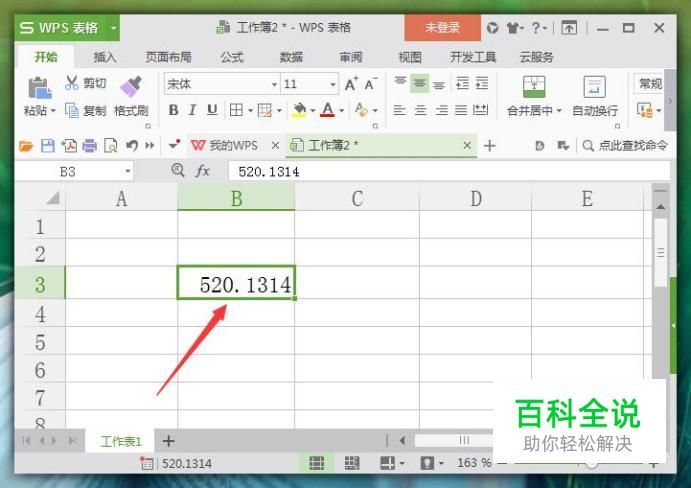This screenshot has height=488, width=691.
Task: Open the font name 宋体 dropdown
Action: pos(274,84)
